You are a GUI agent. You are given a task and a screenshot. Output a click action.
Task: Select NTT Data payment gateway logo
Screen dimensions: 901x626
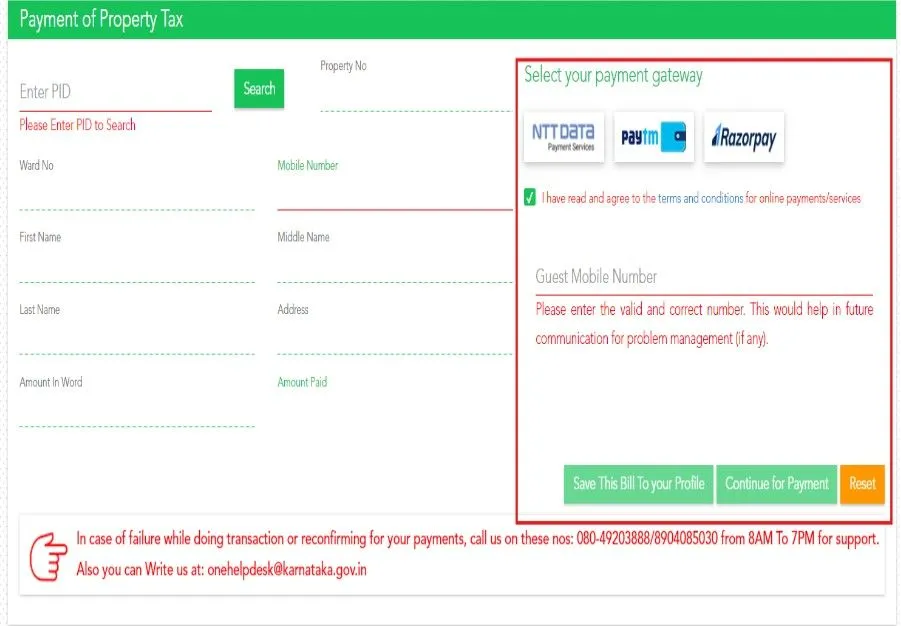coord(563,137)
